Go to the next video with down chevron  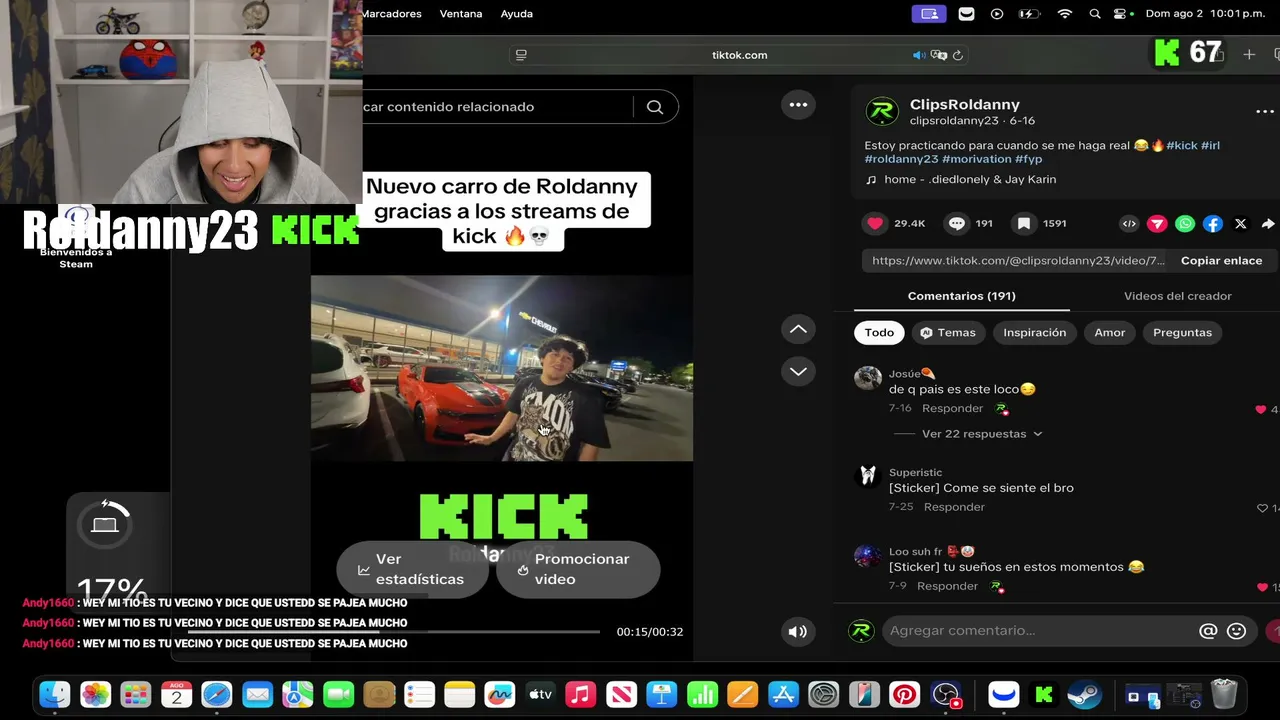798,371
